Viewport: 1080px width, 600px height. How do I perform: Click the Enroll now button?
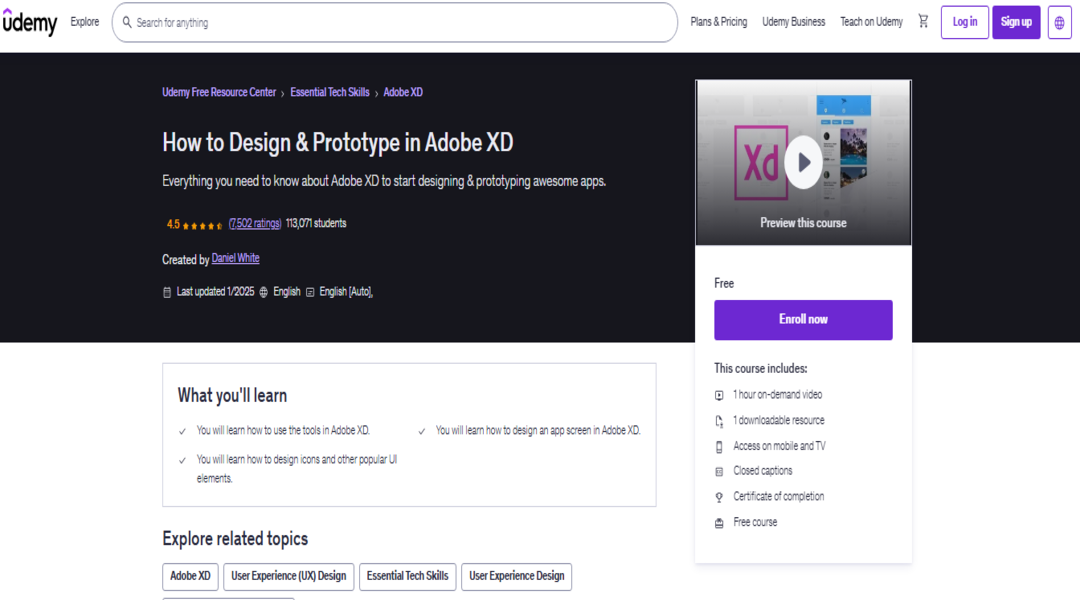pos(803,320)
